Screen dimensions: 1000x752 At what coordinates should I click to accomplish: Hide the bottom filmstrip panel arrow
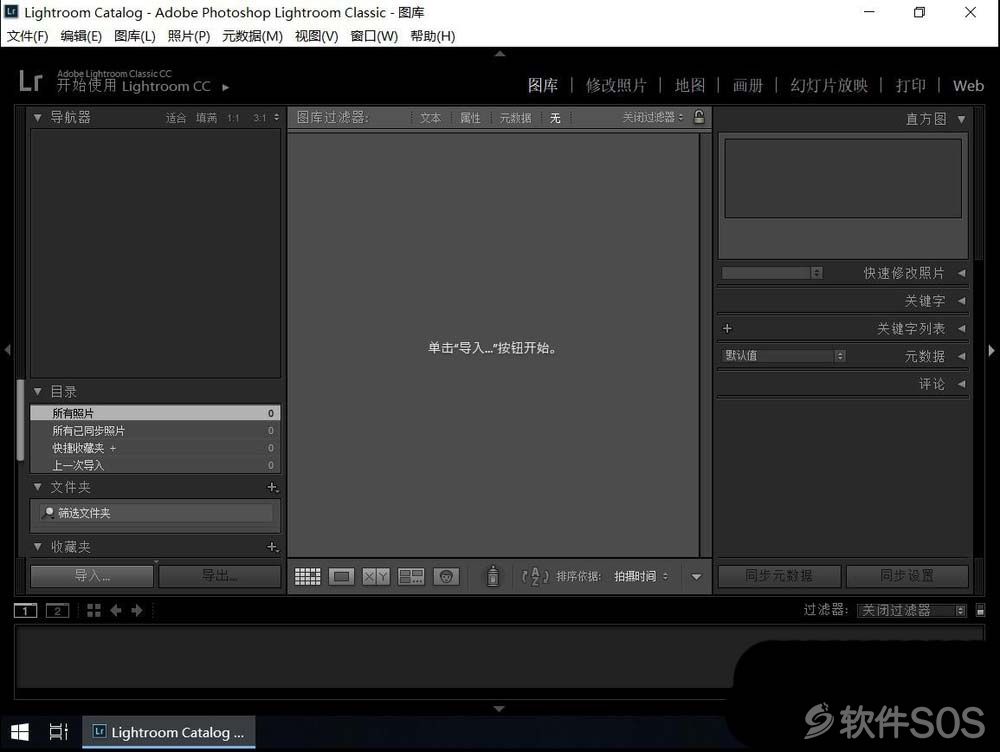pos(499,709)
